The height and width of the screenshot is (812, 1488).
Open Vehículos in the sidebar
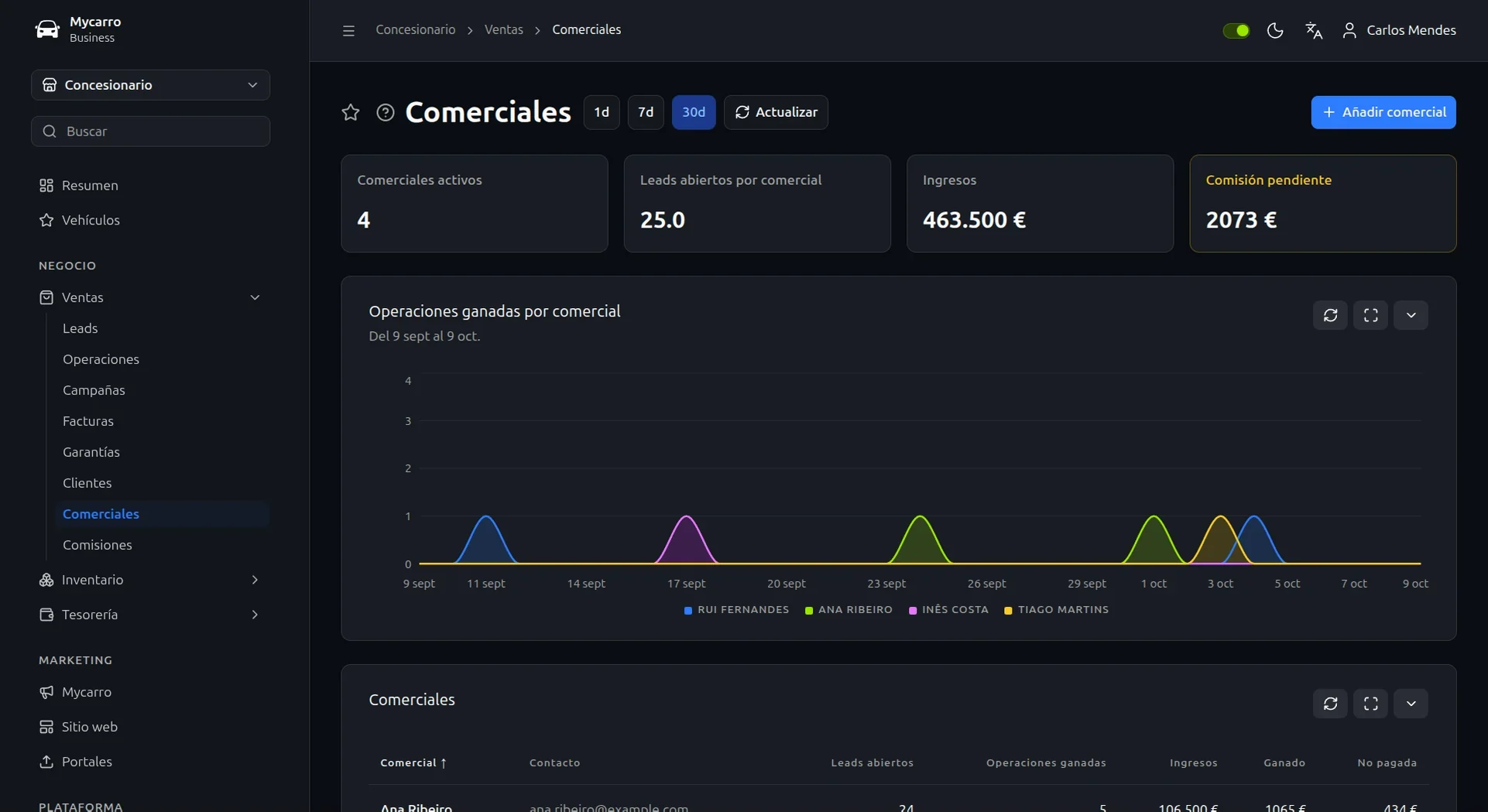[x=150, y=220]
